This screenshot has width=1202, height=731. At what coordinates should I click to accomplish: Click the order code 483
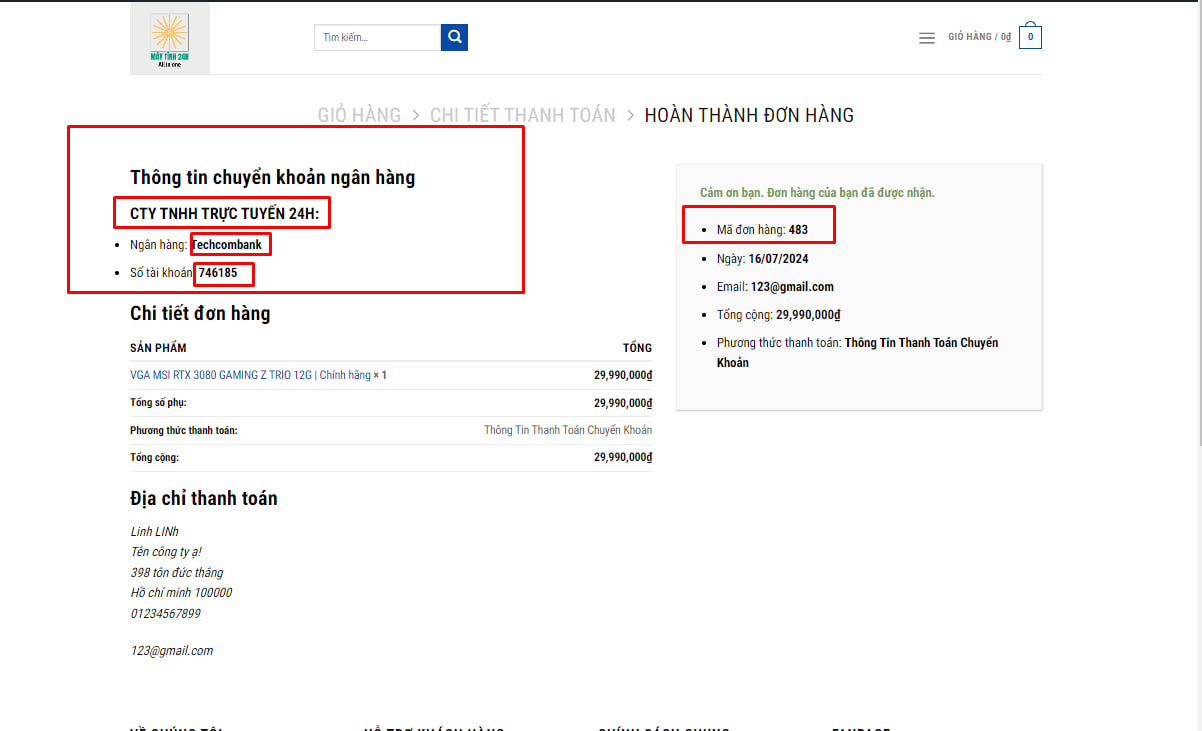pos(798,230)
